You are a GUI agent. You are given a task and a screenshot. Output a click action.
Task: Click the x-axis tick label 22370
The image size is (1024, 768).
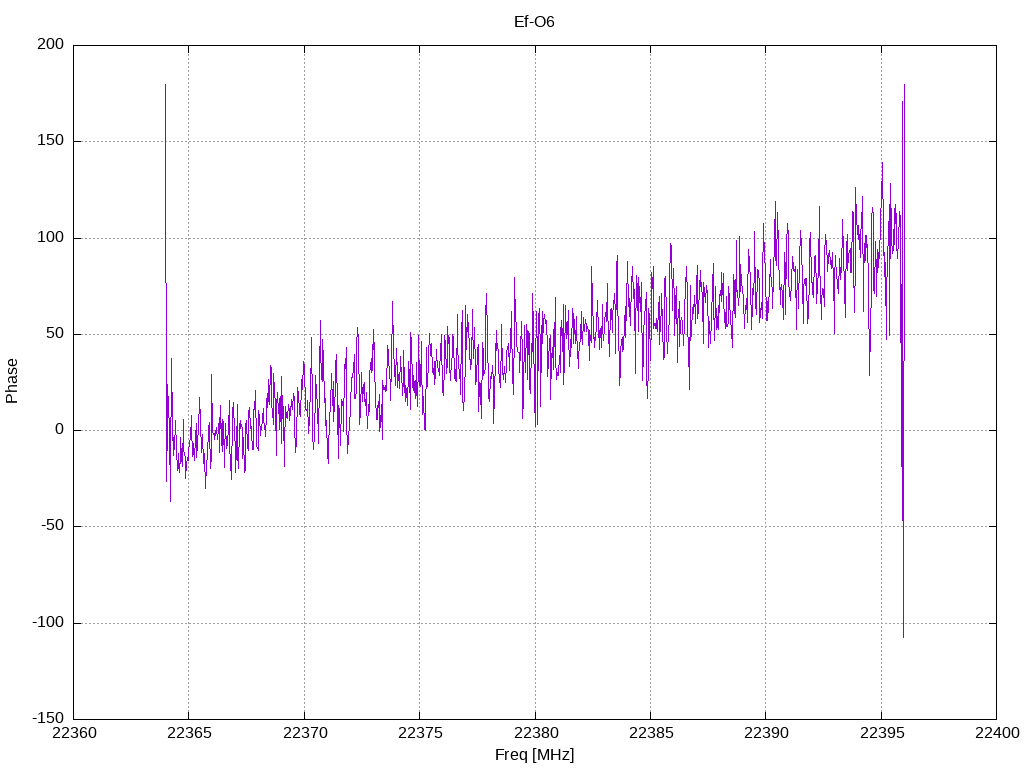(305, 733)
